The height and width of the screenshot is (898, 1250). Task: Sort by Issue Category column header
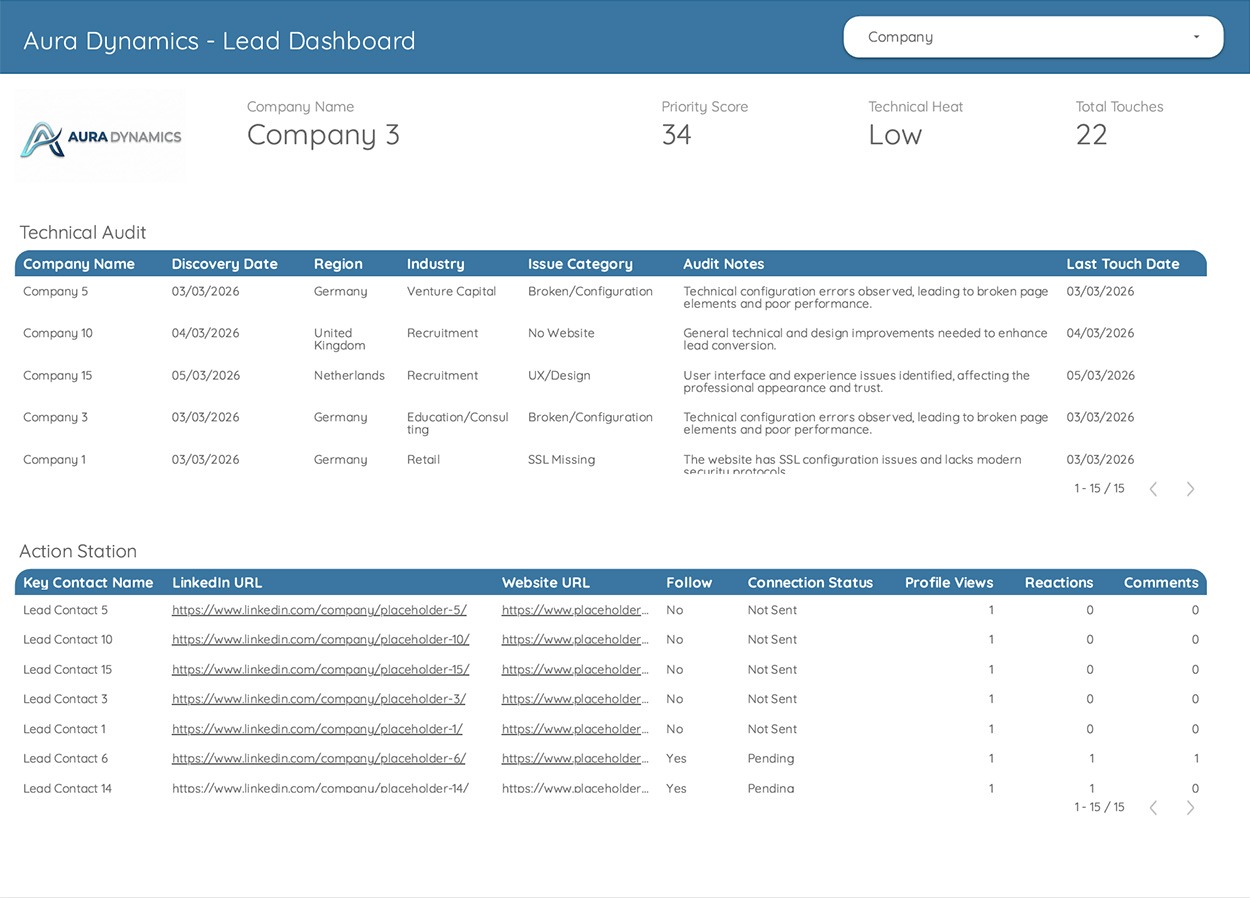click(580, 264)
